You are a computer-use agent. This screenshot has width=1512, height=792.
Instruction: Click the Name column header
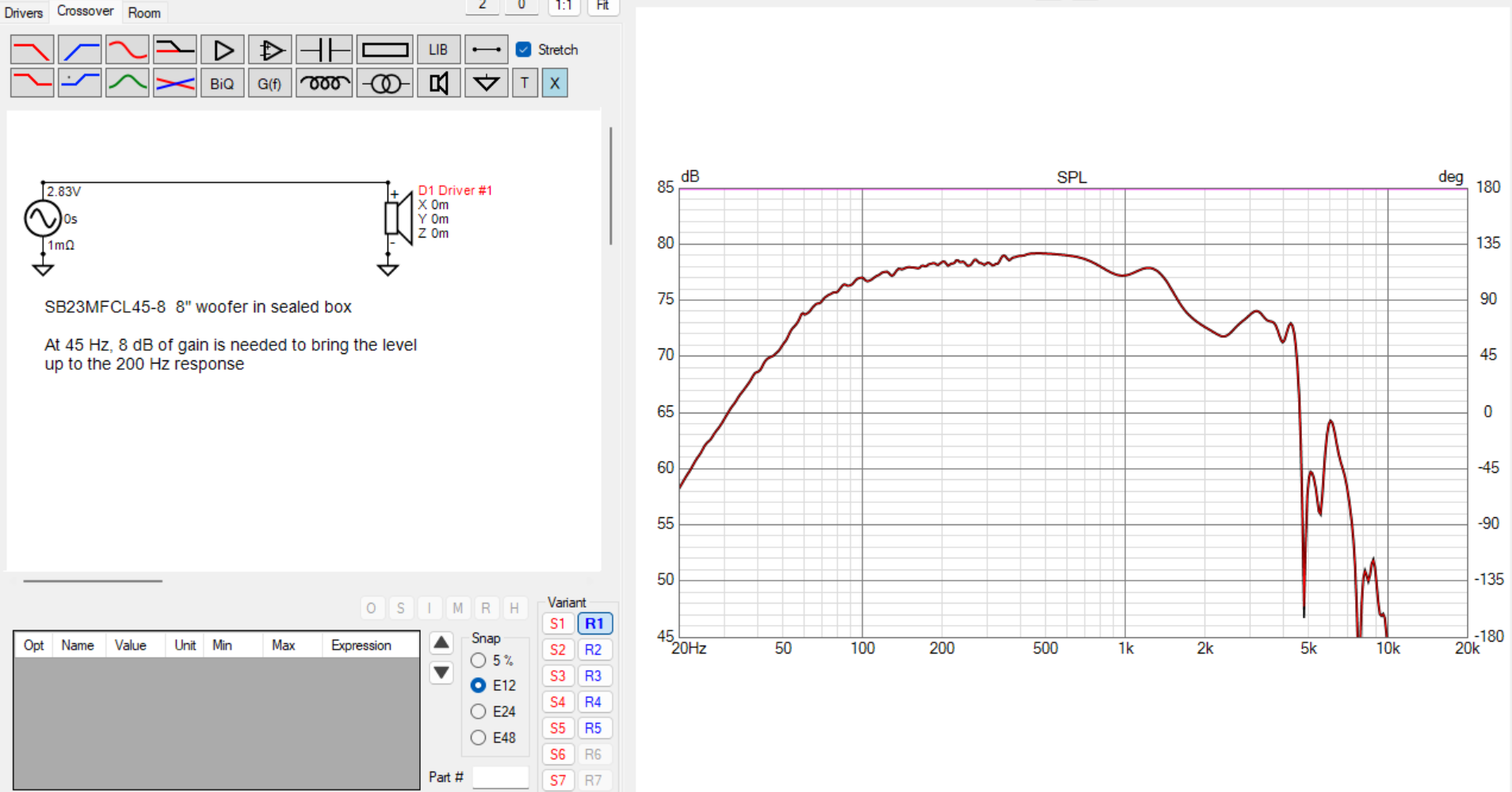(x=78, y=645)
